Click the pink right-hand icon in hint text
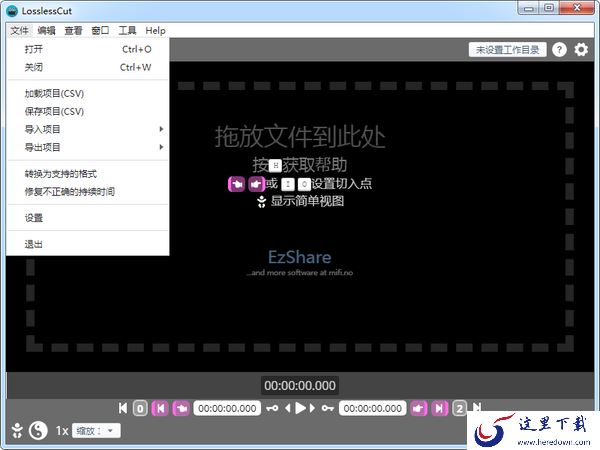Screen dimensions: 600x450 pyautogui.click(x=256, y=184)
